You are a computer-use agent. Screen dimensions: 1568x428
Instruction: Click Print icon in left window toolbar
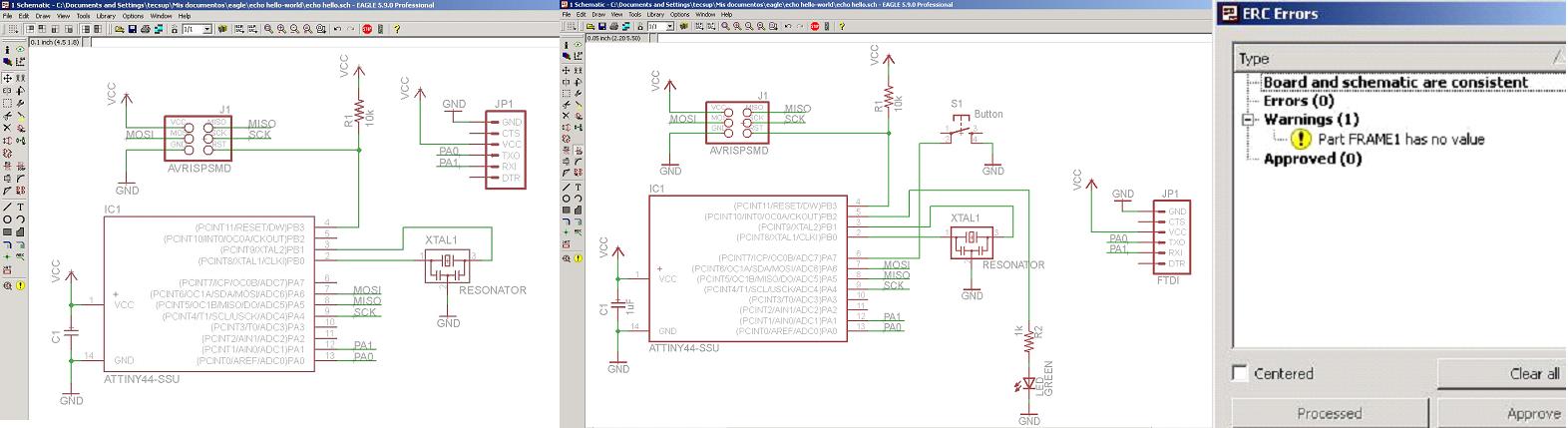pos(146,29)
